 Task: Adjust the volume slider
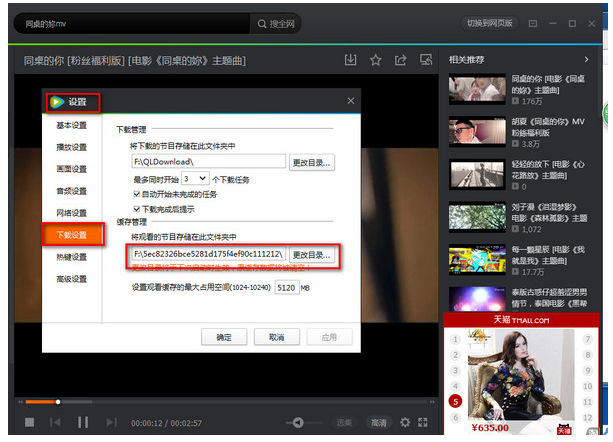click(305, 422)
